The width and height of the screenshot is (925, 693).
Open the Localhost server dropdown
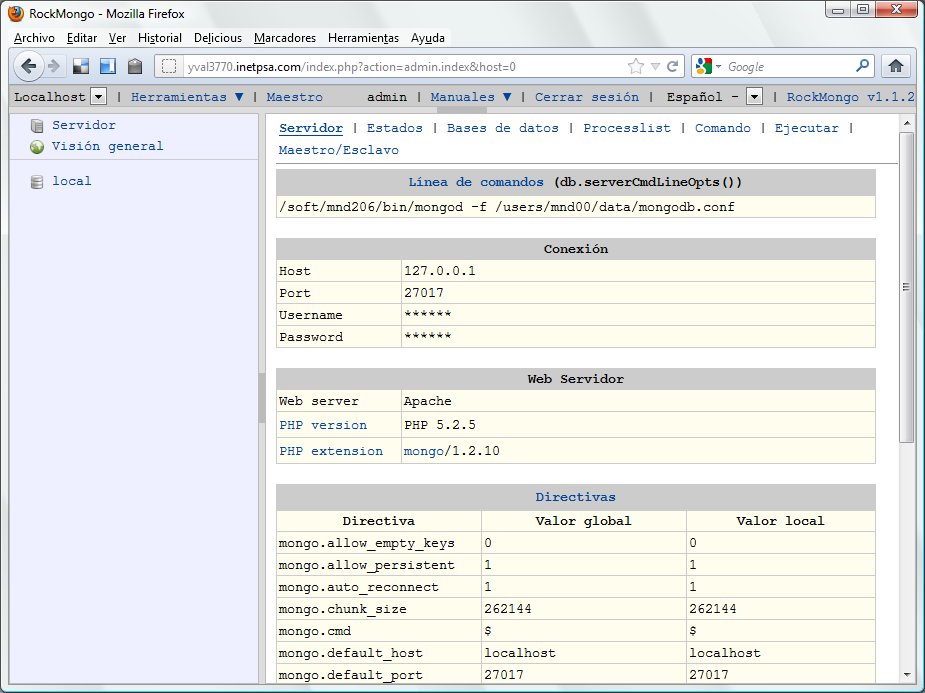point(99,97)
